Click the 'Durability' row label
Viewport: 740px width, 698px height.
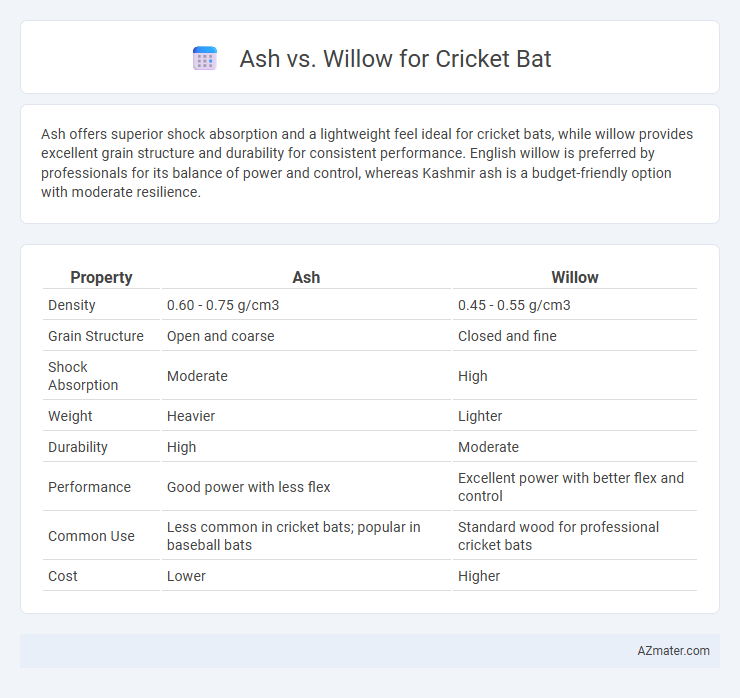click(78, 447)
